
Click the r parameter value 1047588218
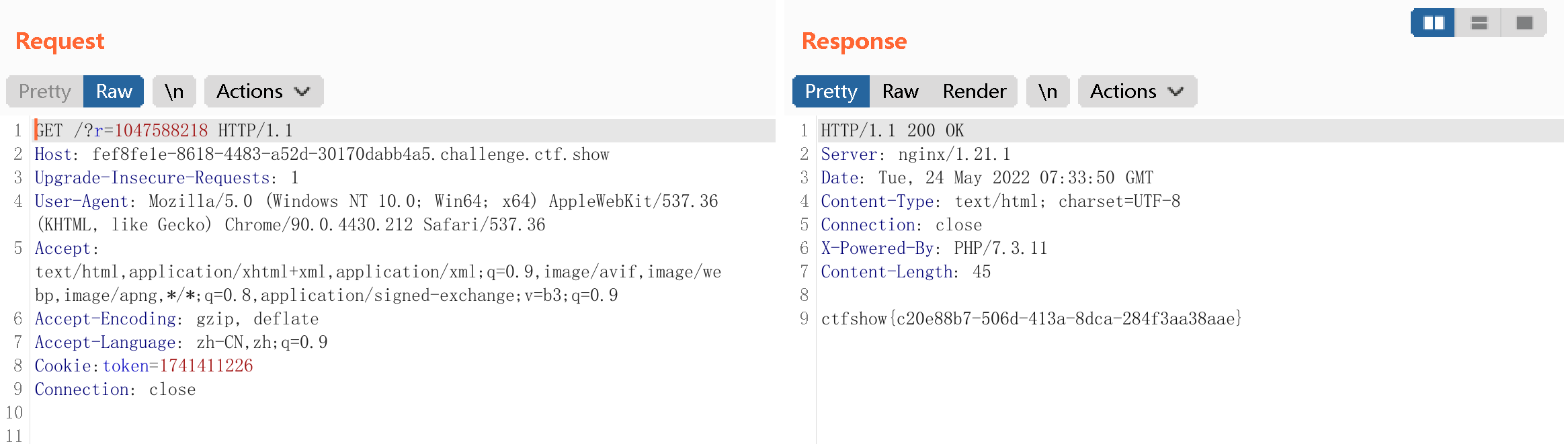coord(161,130)
